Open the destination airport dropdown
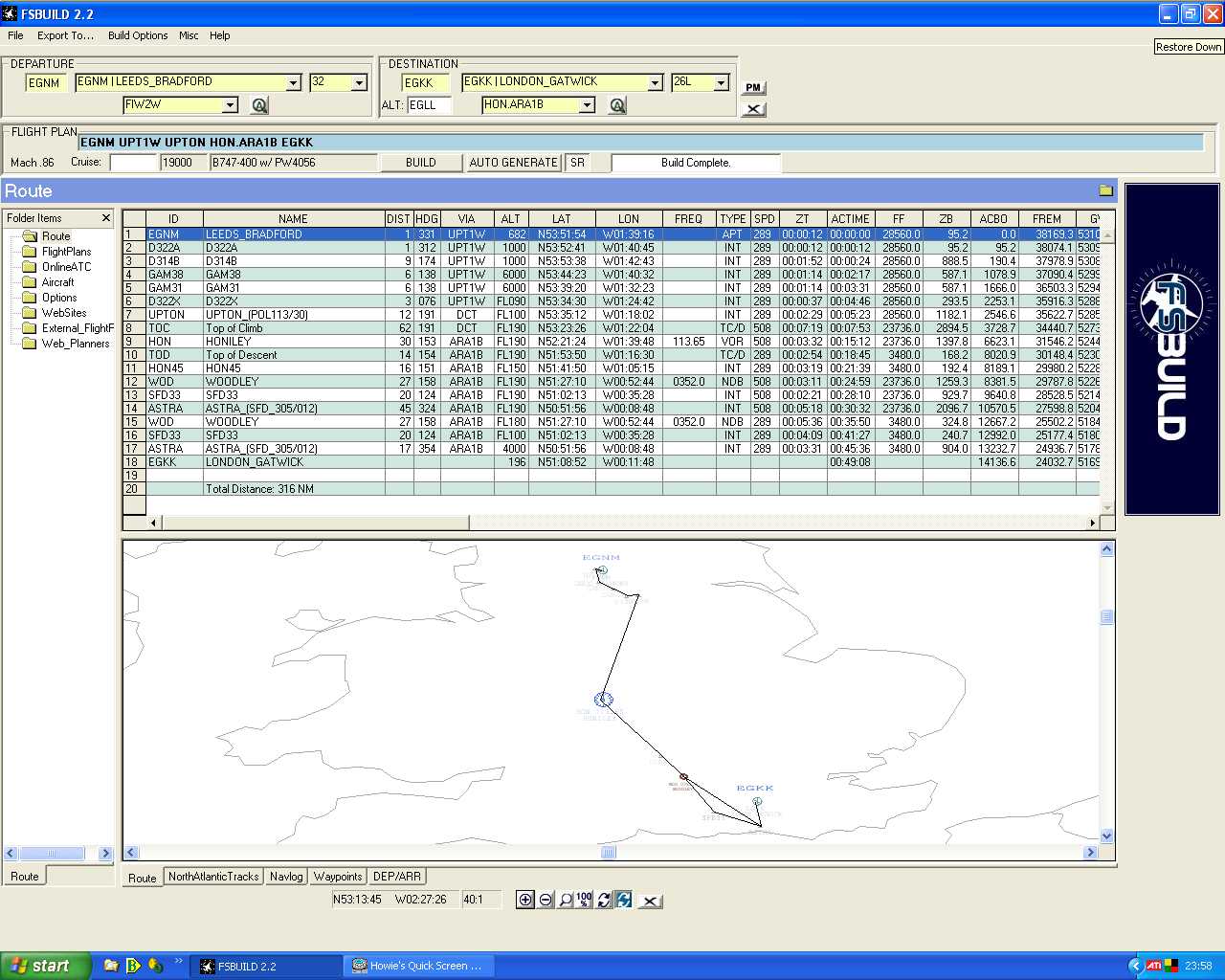Screen dimensions: 1225x980 (655, 83)
